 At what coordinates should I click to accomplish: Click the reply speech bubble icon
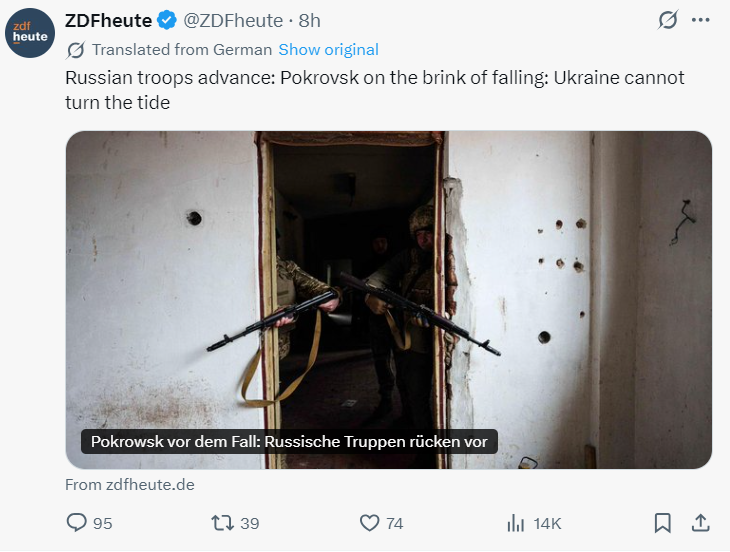(x=78, y=523)
